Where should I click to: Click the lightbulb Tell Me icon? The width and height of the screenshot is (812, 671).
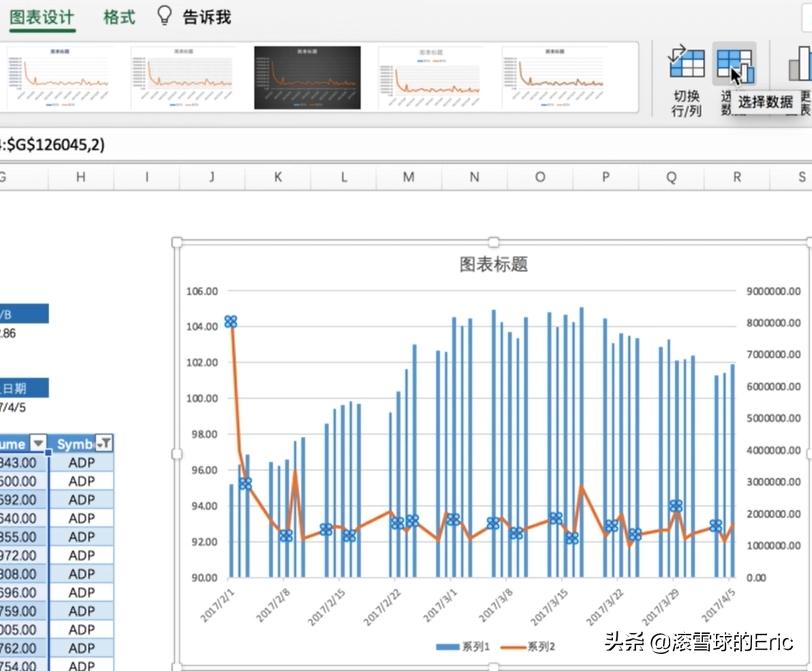tap(165, 15)
